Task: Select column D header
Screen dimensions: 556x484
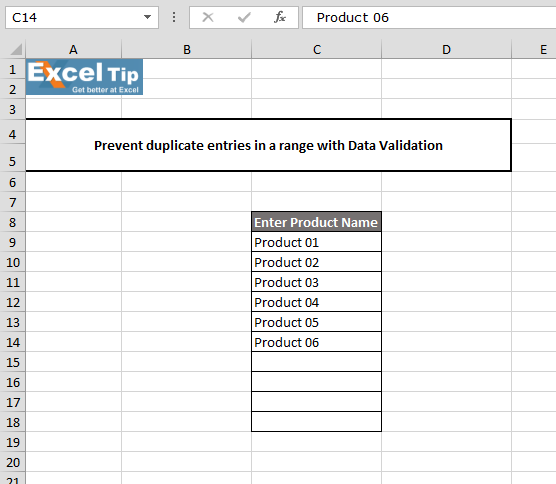Action: click(446, 50)
